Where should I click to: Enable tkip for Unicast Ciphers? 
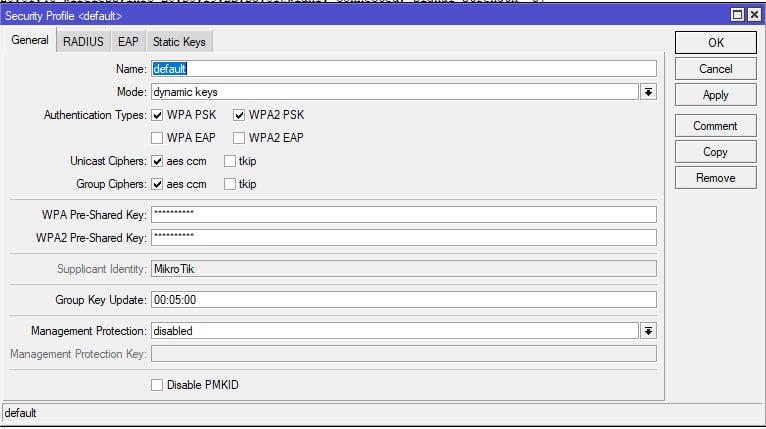click(230, 161)
